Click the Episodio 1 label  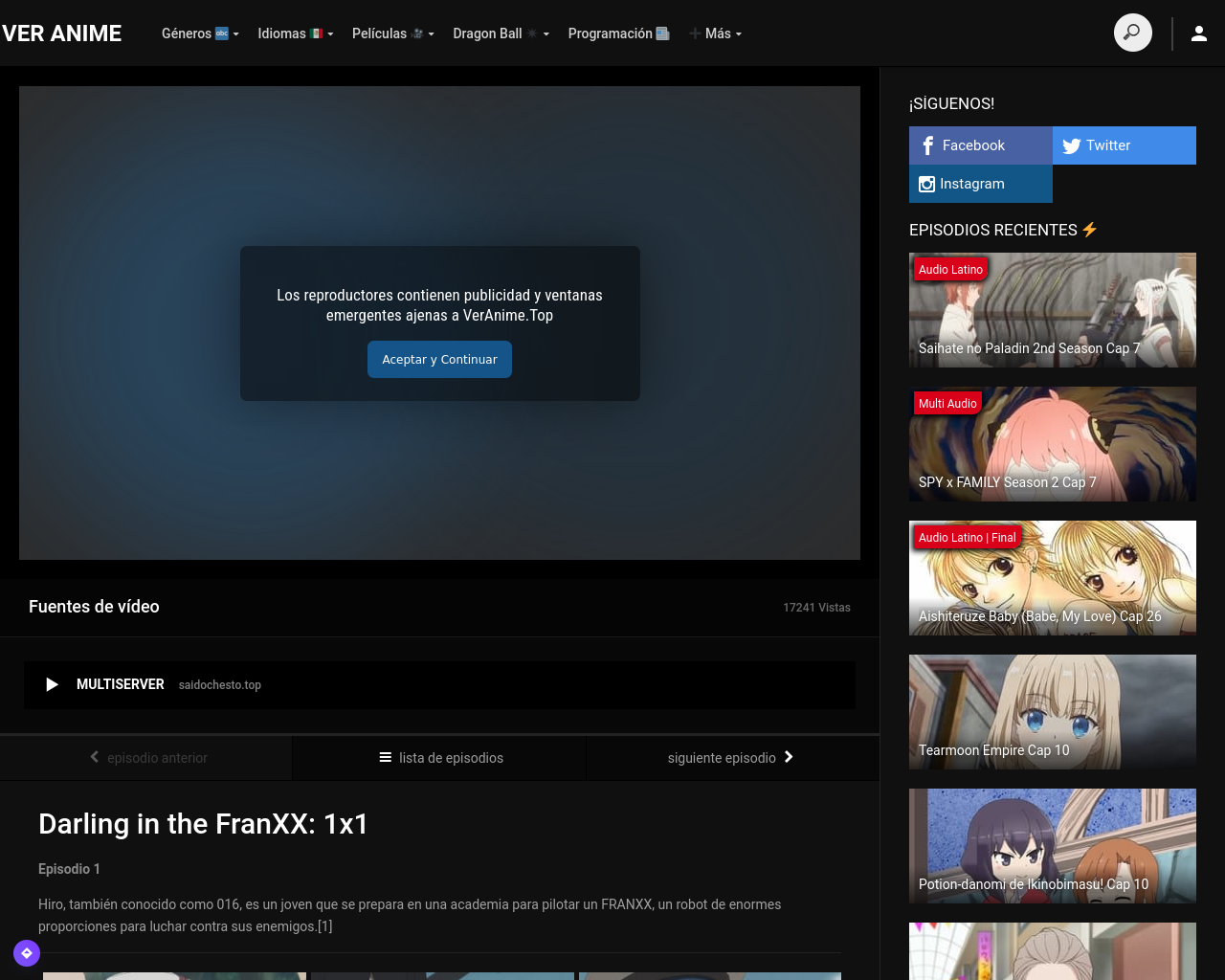pos(69,869)
